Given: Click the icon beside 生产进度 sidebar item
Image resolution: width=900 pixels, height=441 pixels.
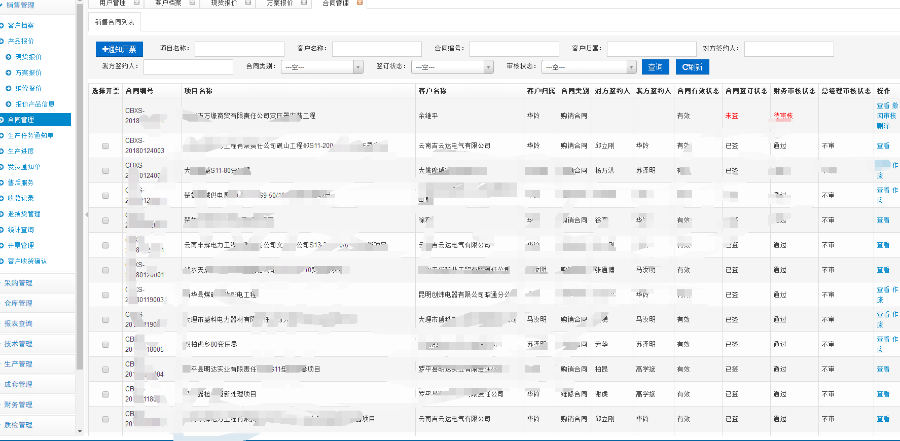Looking at the screenshot, I should pyautogui.click(x=2, y=151).
